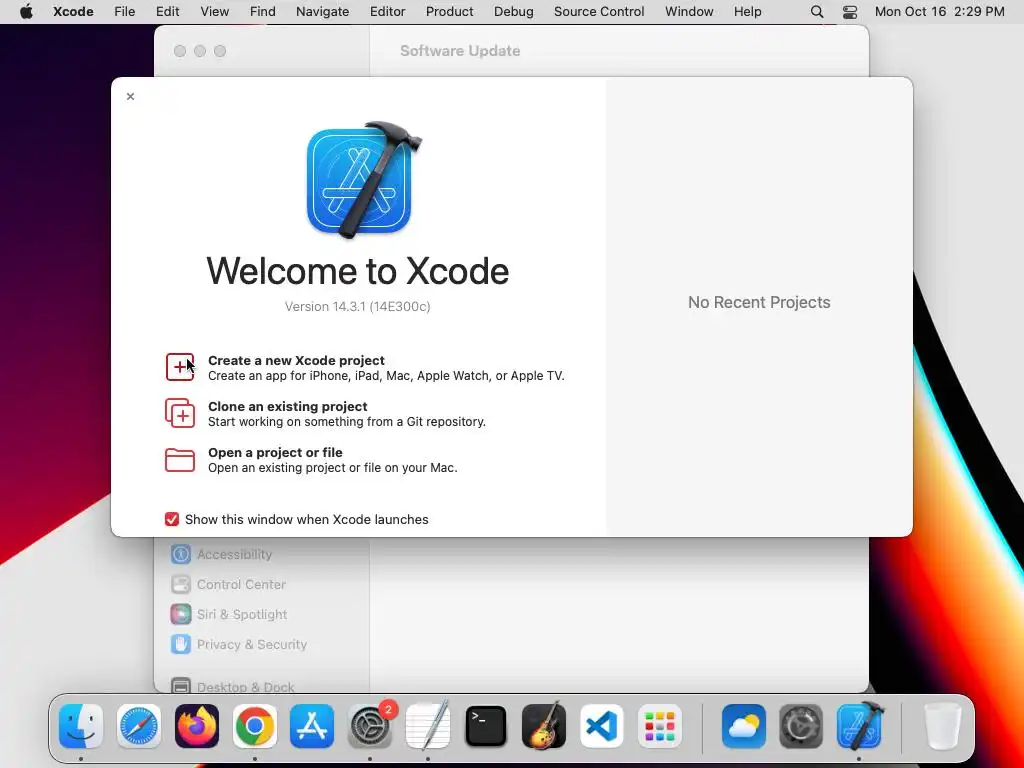Close the Welcome to Xcode window
1024x768 pixels.
(131, 97)
